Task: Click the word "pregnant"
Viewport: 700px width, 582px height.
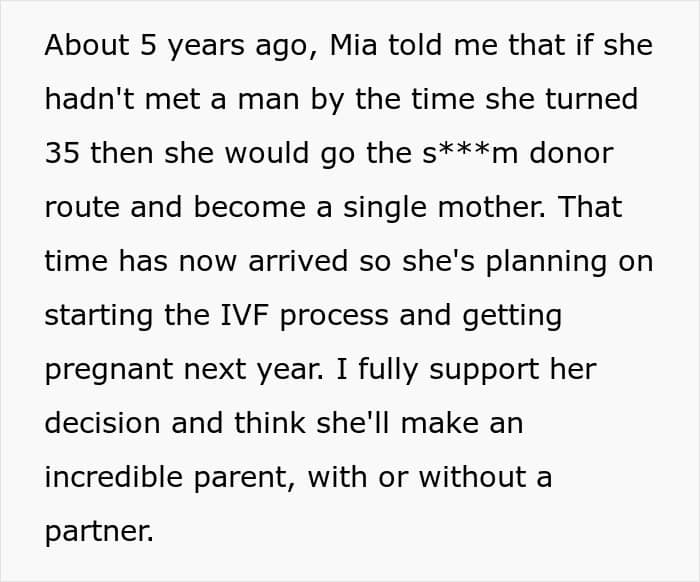Action: pos(109,370)
